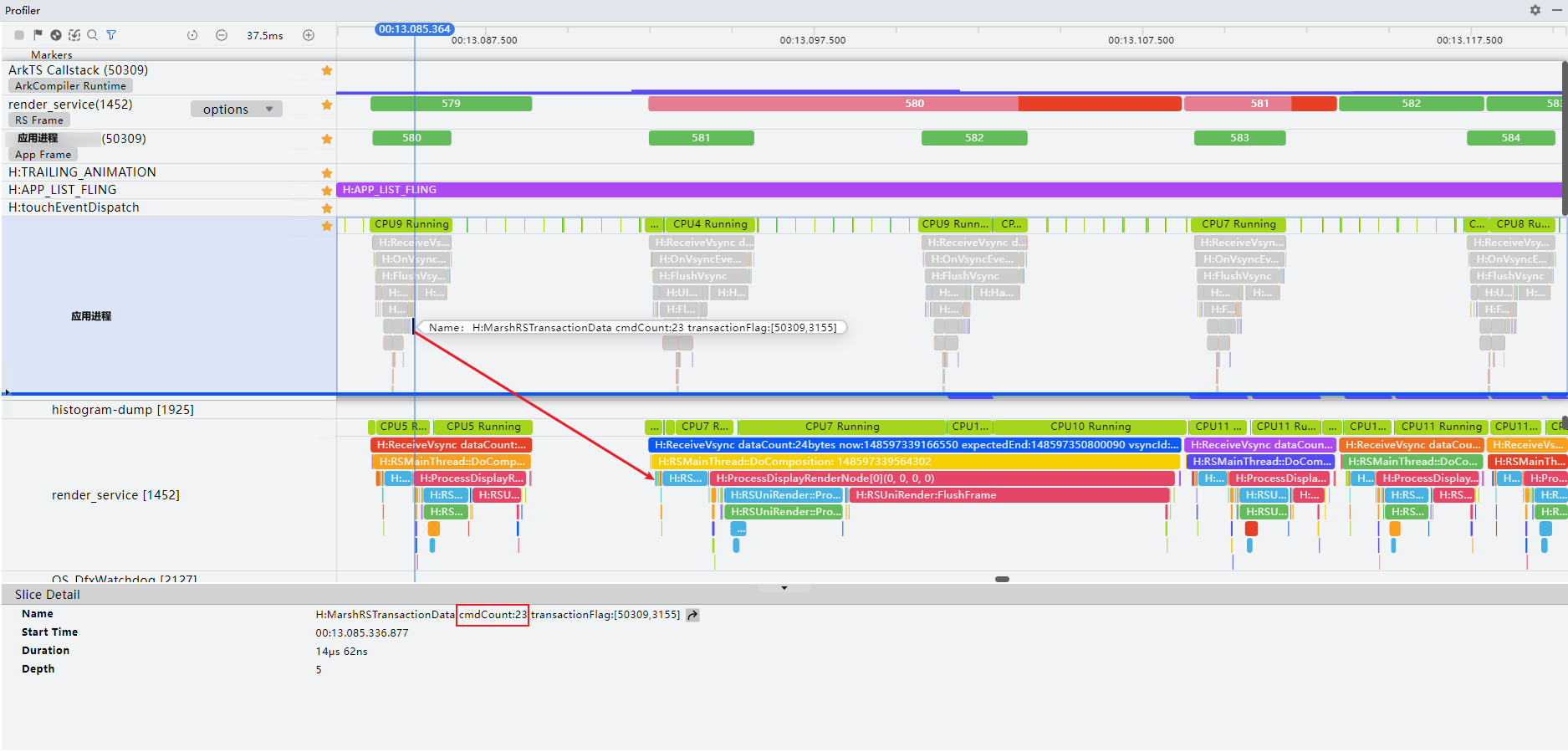
Task: Select App frame 584 green bar
Action: (x=1510, y=138)
